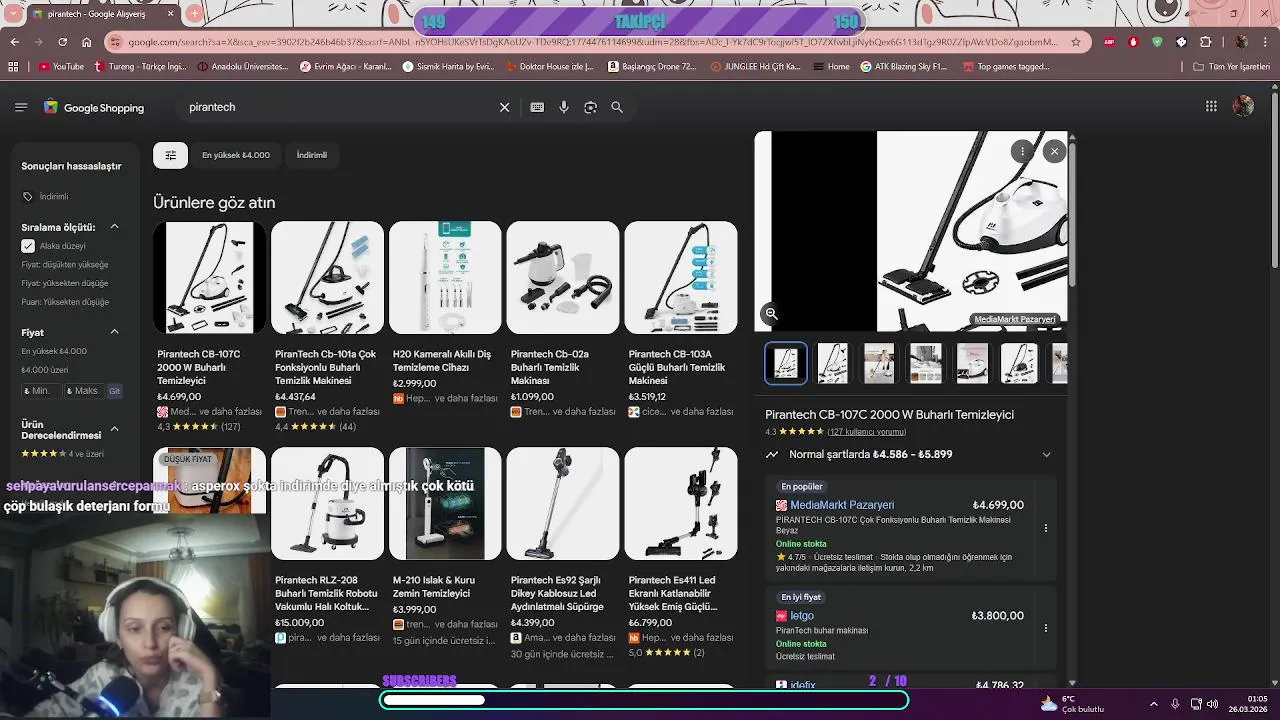Image resolution: width=1280 pixels, height=720 pixels.
Task: Open the filter sliders button
Action: (x=170, y=155)
